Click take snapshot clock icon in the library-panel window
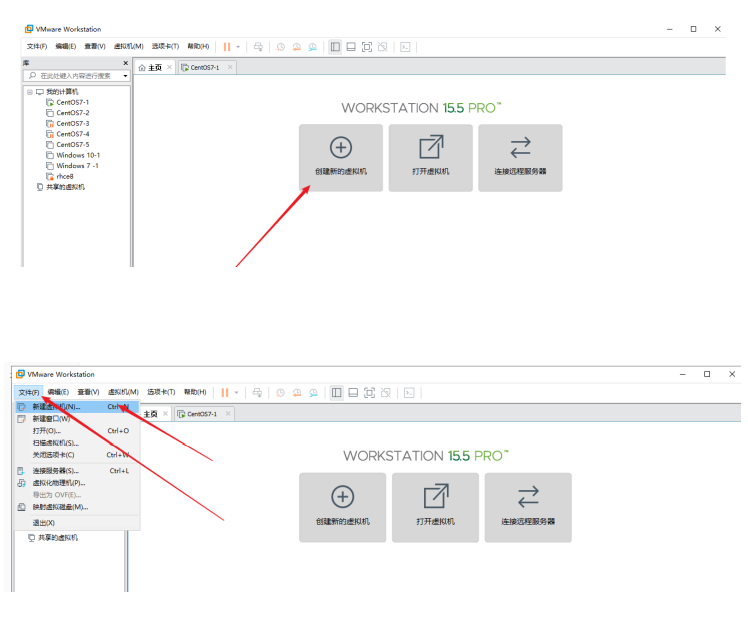 pyautogui.click(x=280, y=47)
